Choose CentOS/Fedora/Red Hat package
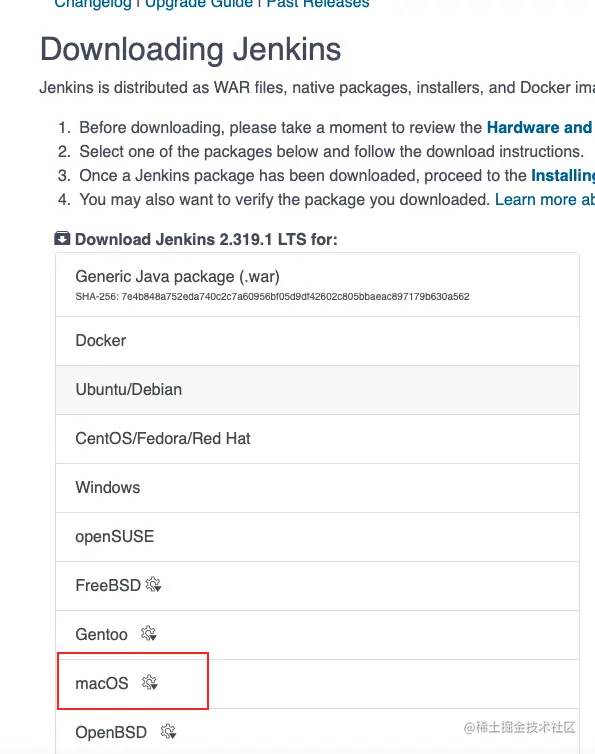Image resolution: width=595 pixels, height=754 pixels. [317, 439]
